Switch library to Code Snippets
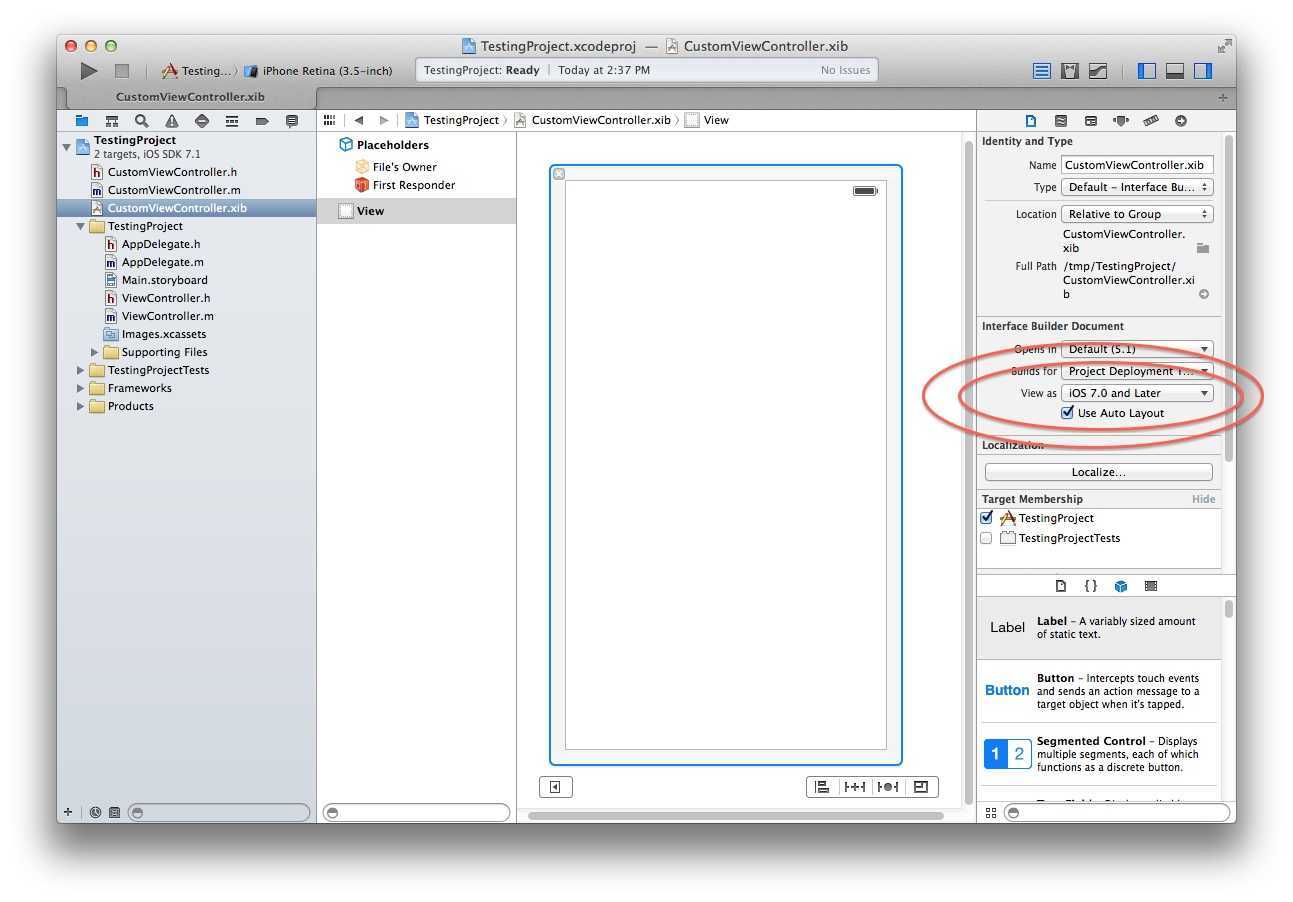 (1091, 586)
